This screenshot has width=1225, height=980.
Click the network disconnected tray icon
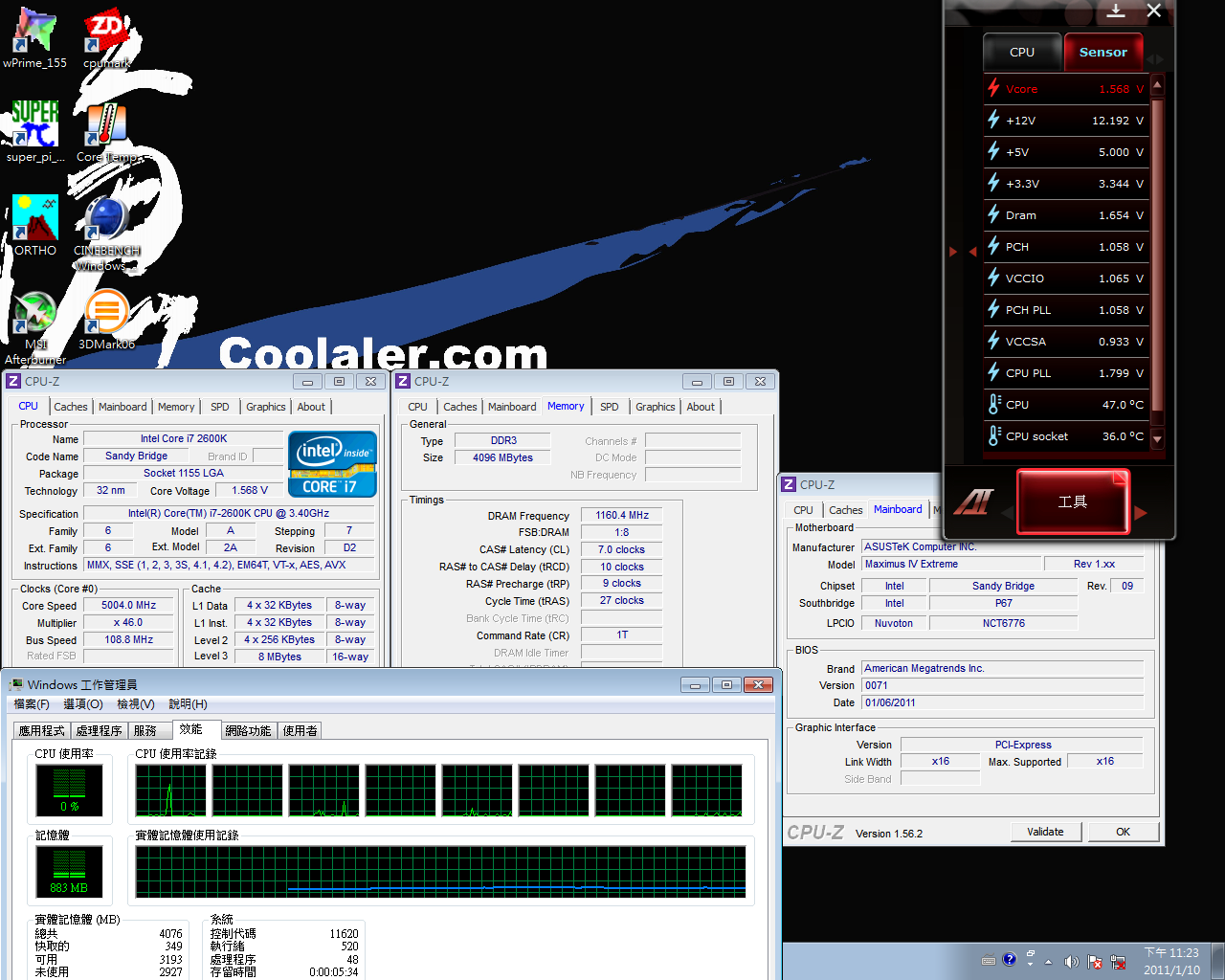click(1117, 961)
